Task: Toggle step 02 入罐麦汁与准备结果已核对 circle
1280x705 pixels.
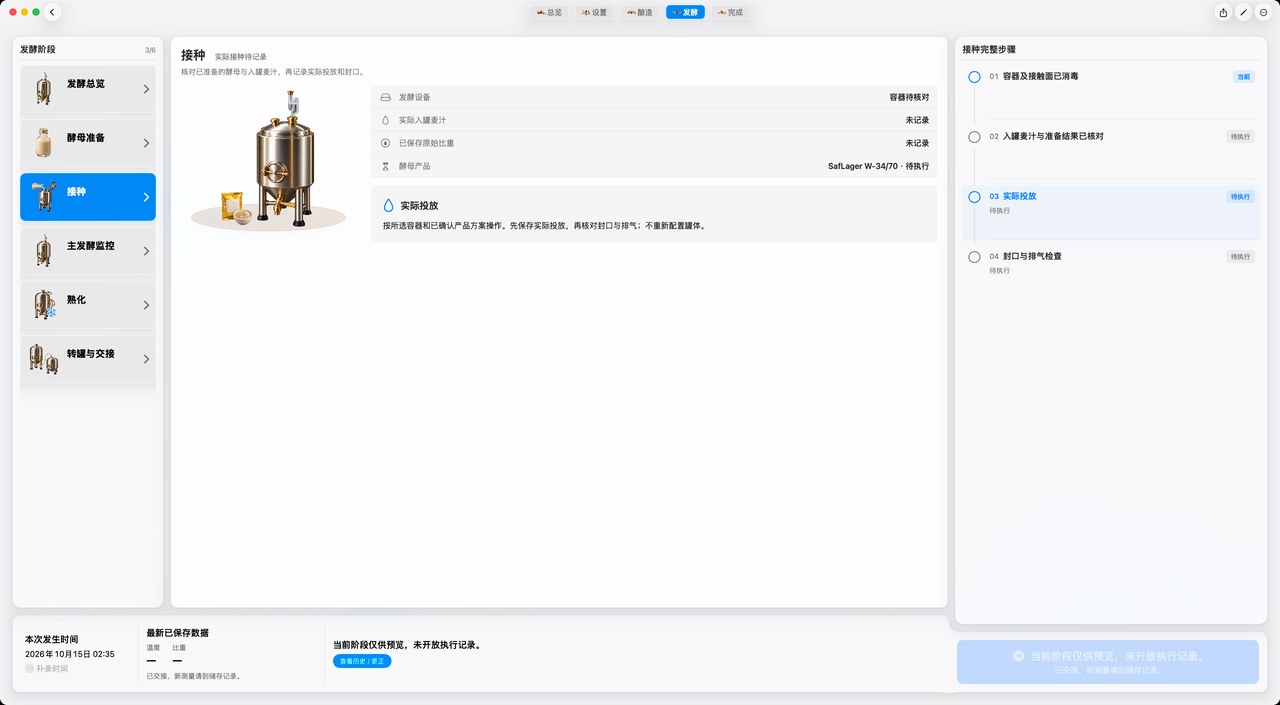Action: coord(974,137)
